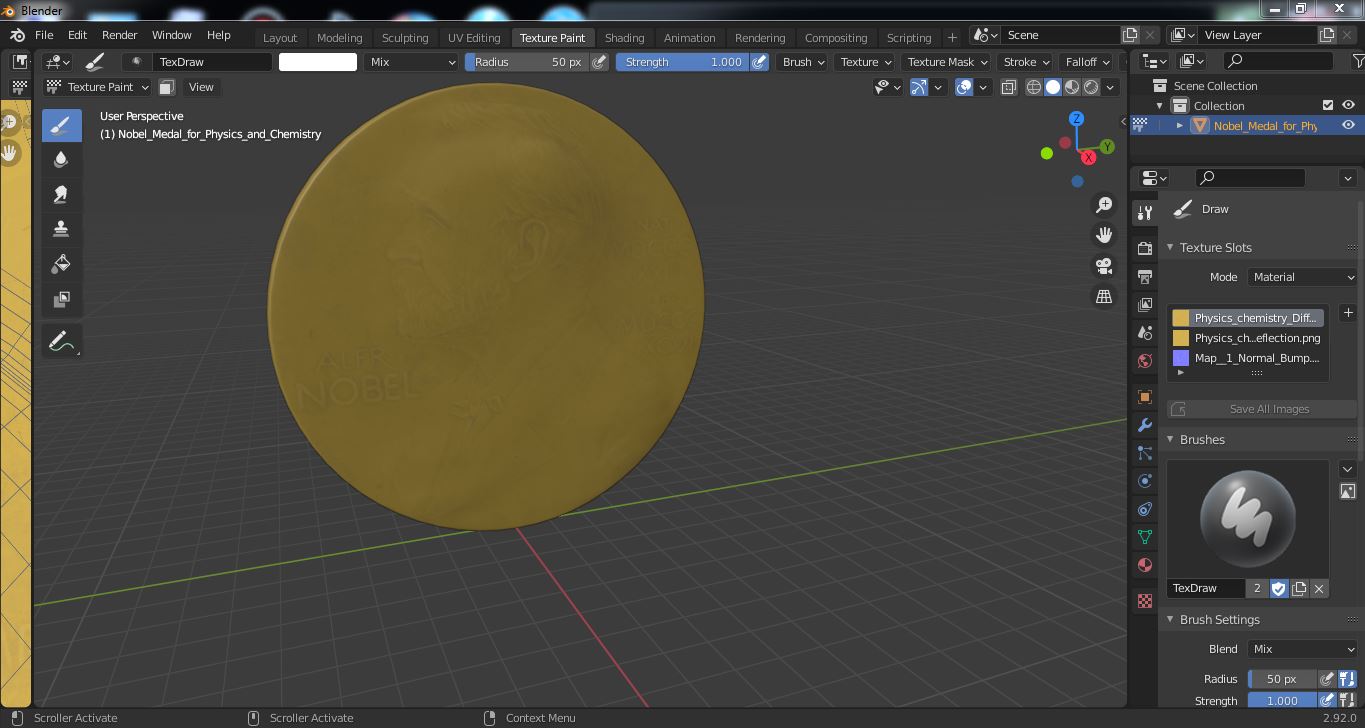Expand Nobel_Medal object in outliner
1365x728 pixels.
pyautogui.click(x=1180, y=126)
